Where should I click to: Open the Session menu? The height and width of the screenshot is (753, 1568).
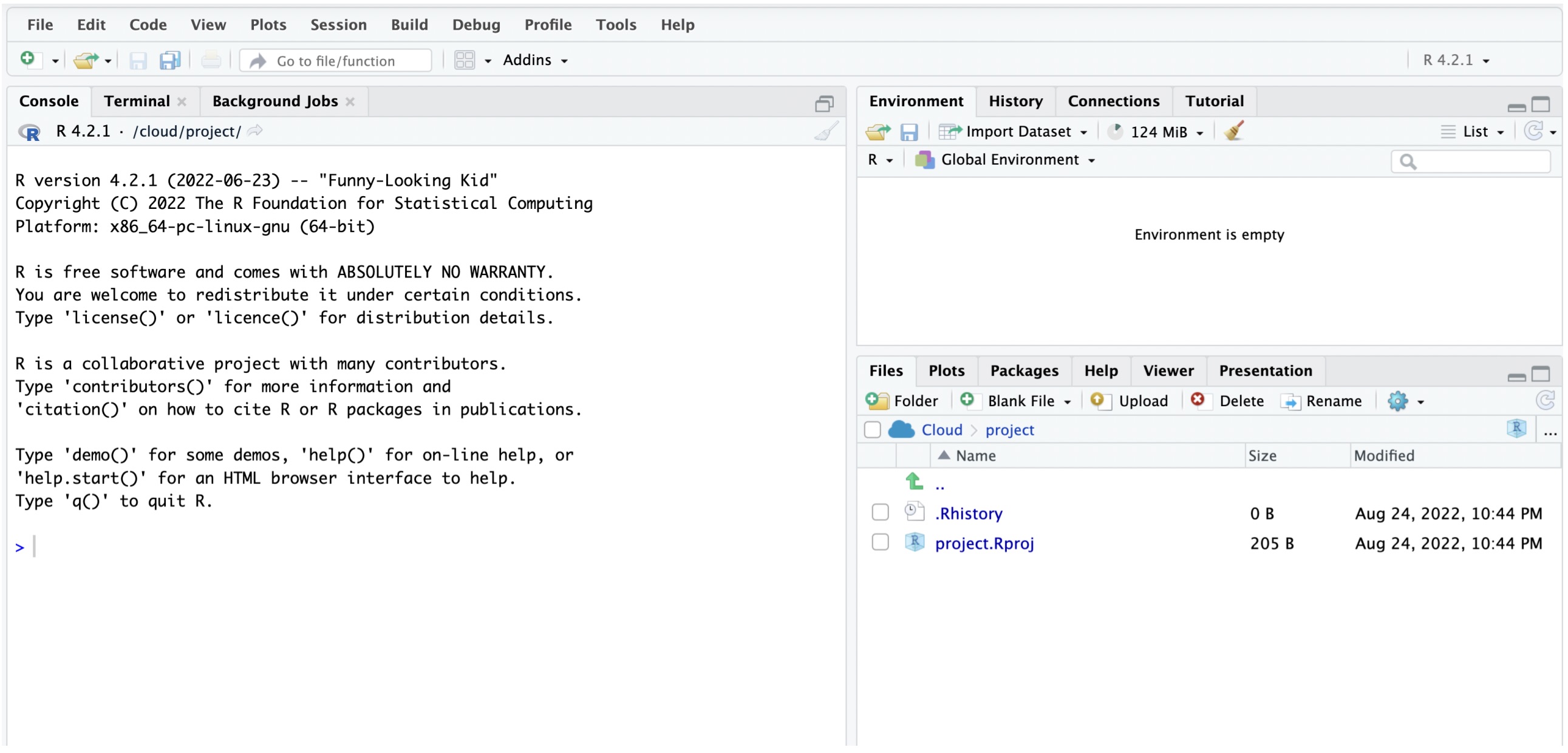pyautogui.click(x=338, y=24)
